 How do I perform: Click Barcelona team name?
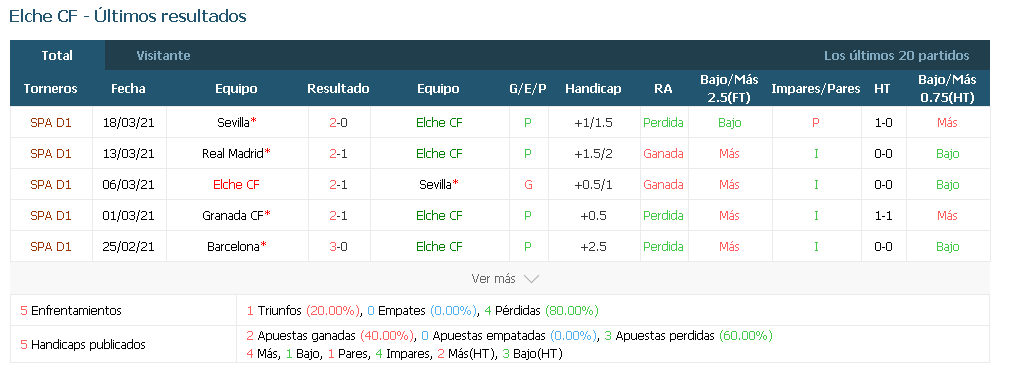click(x=234, y=246)
